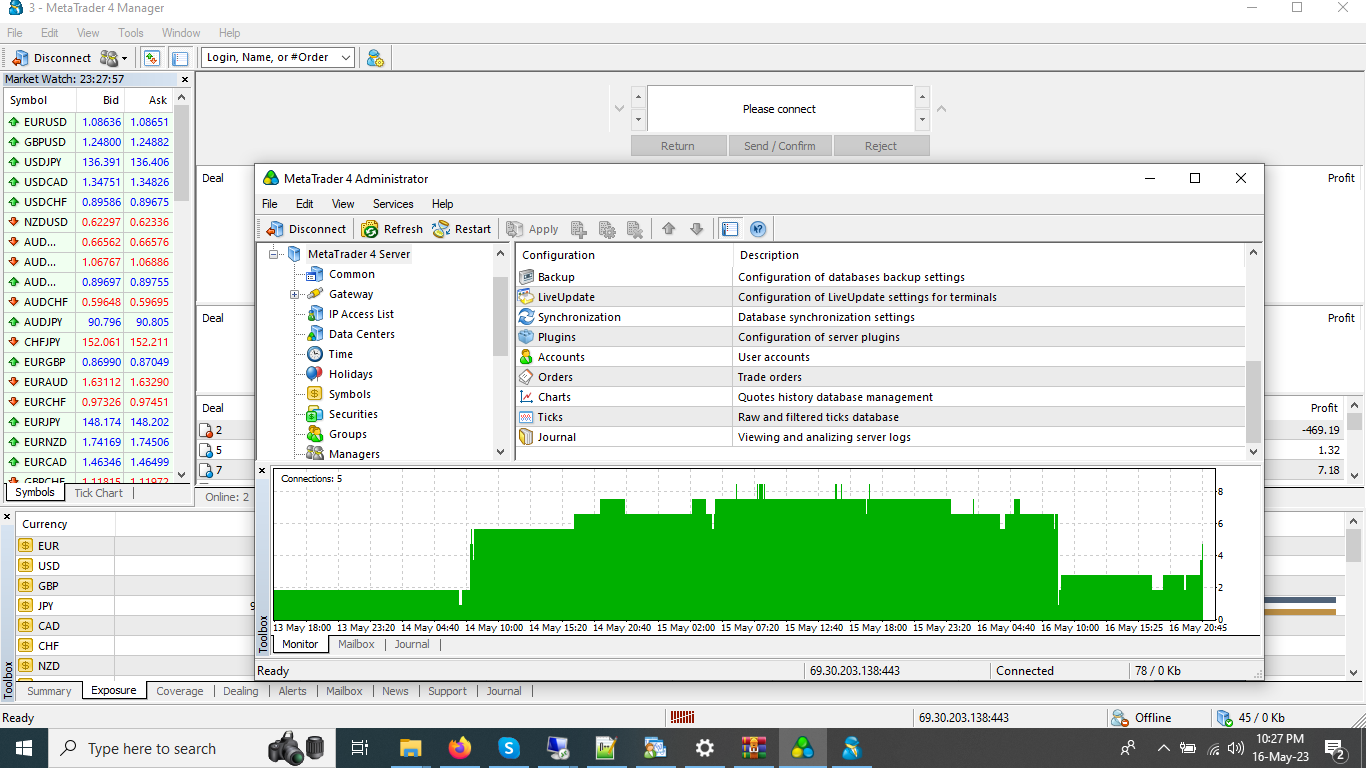Click the Backup configuration icon
Screen dimensions: 1366x768
point(527,277)
